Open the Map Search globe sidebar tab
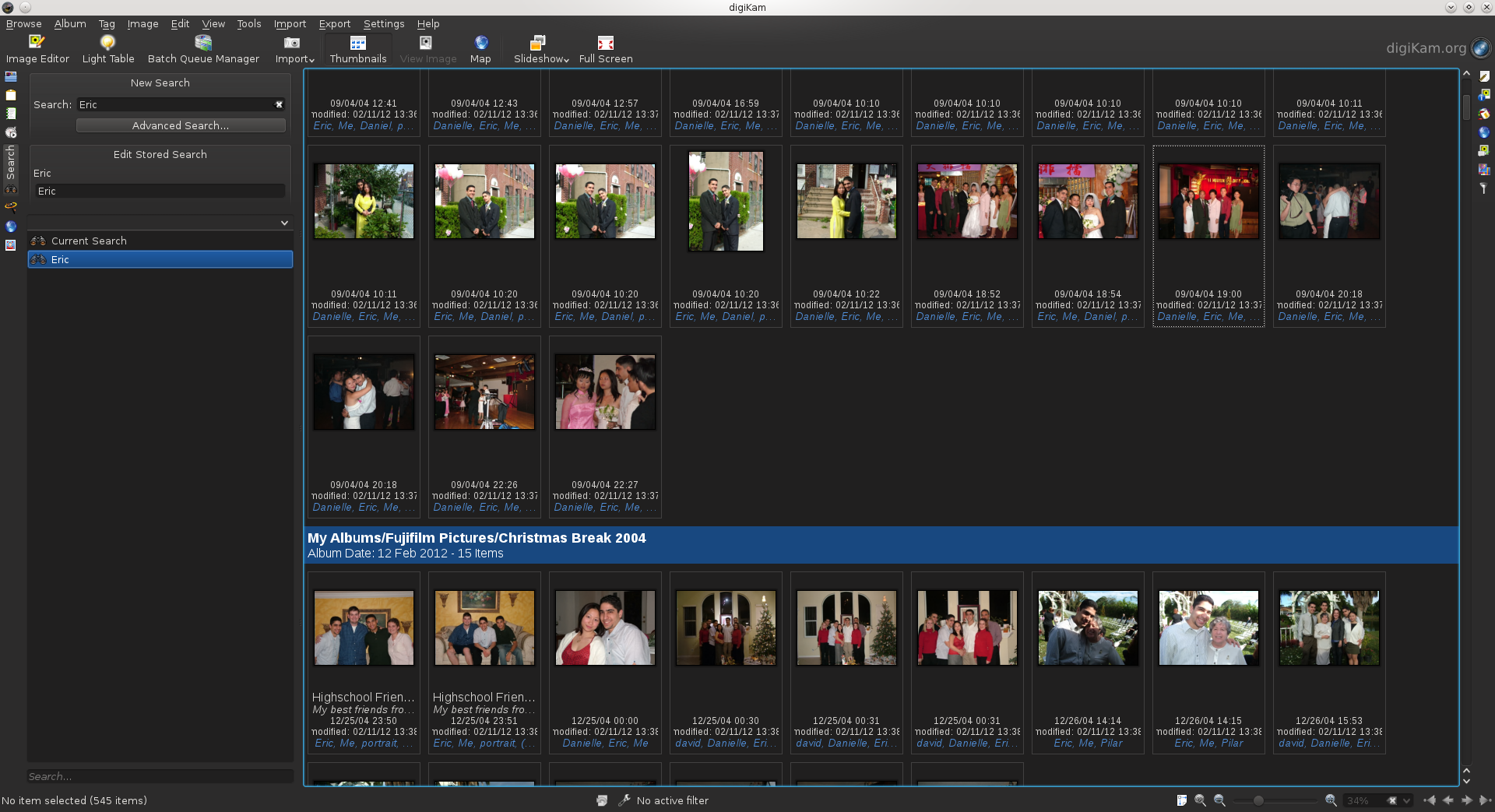 click(x=11, y=227)
